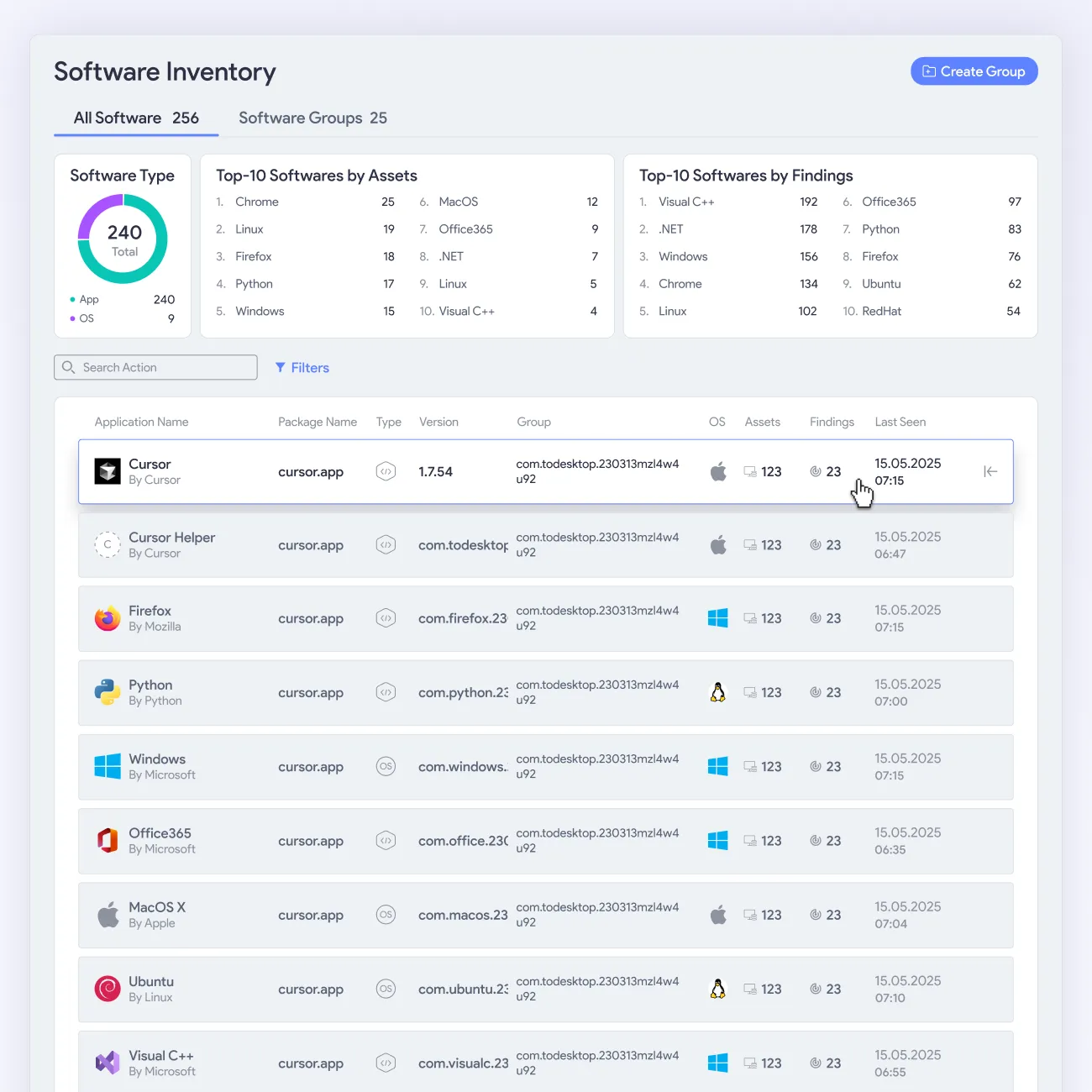Click the Visual C++ logo icon
Viewport: 1092px width, 1092px height.
[108, 1063]
